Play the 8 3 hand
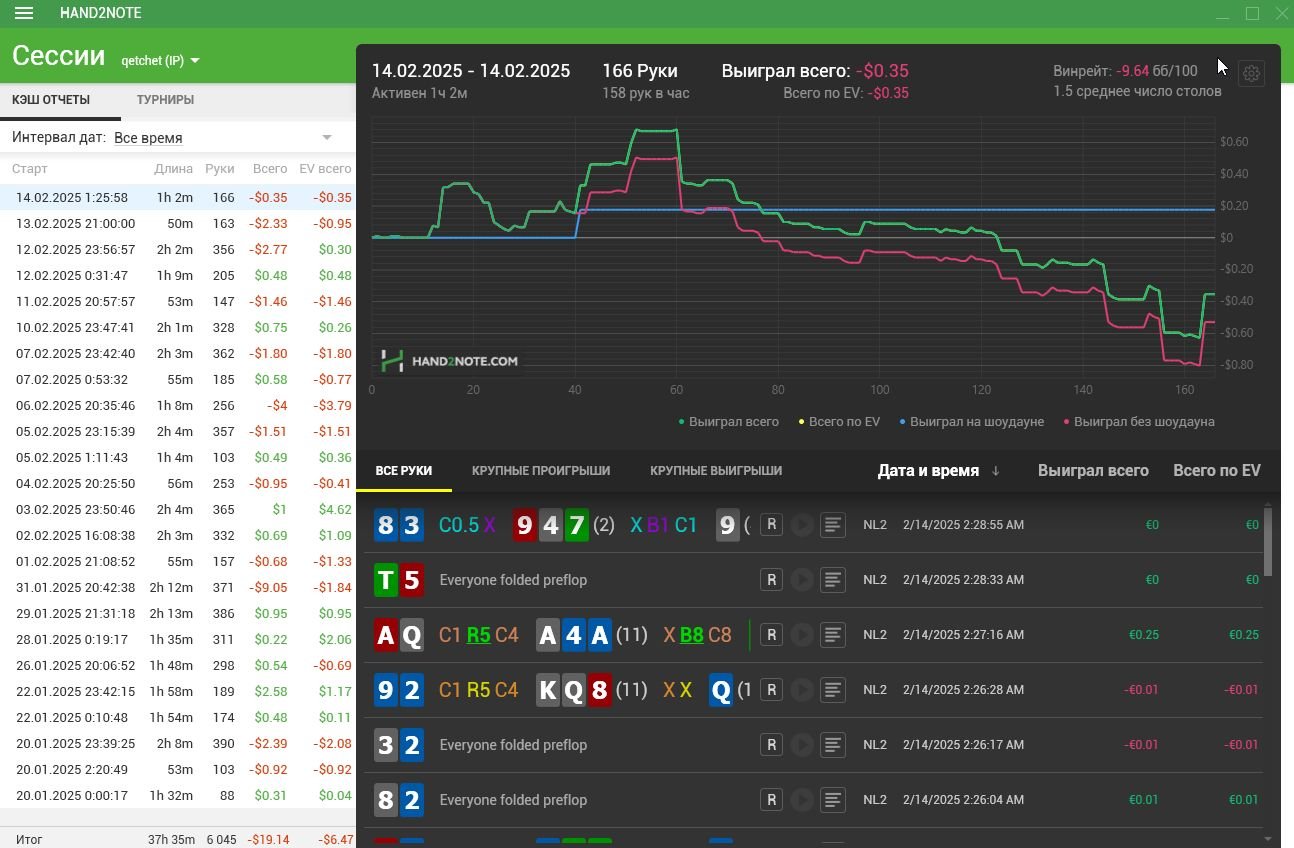1294x848 pixels. [802, 525]
